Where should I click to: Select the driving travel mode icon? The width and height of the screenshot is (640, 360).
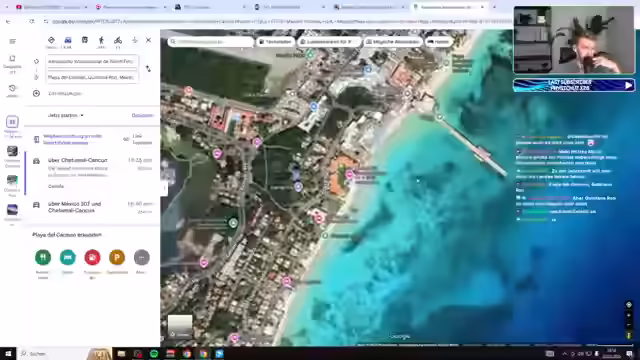click(x=68, y=40)
